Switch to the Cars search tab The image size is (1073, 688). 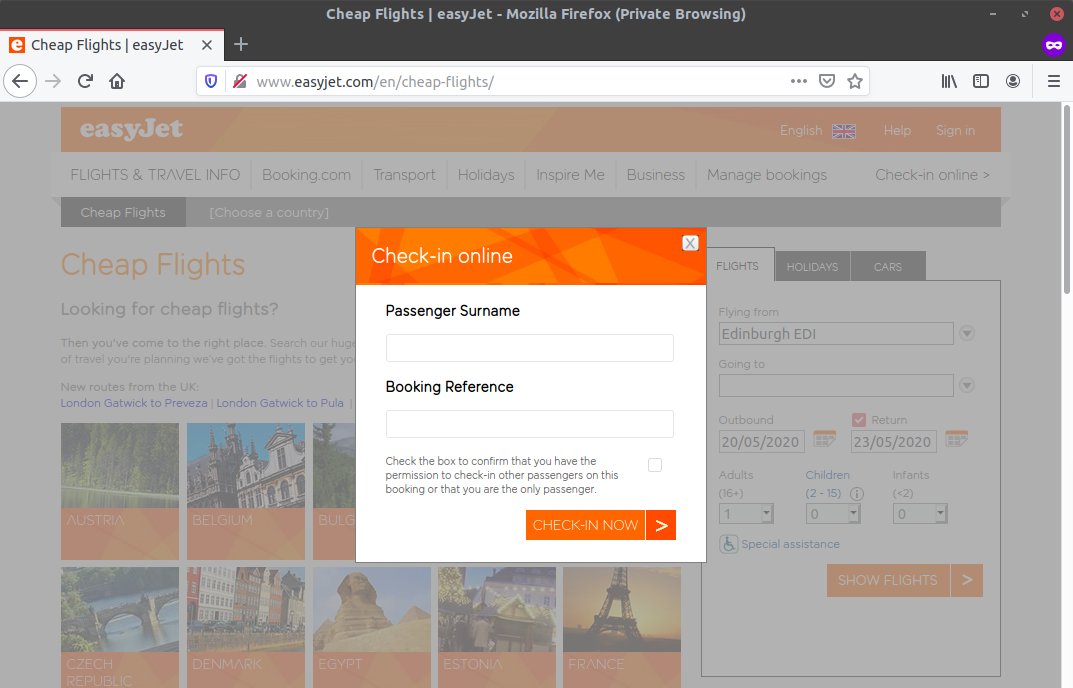point(888,266)
